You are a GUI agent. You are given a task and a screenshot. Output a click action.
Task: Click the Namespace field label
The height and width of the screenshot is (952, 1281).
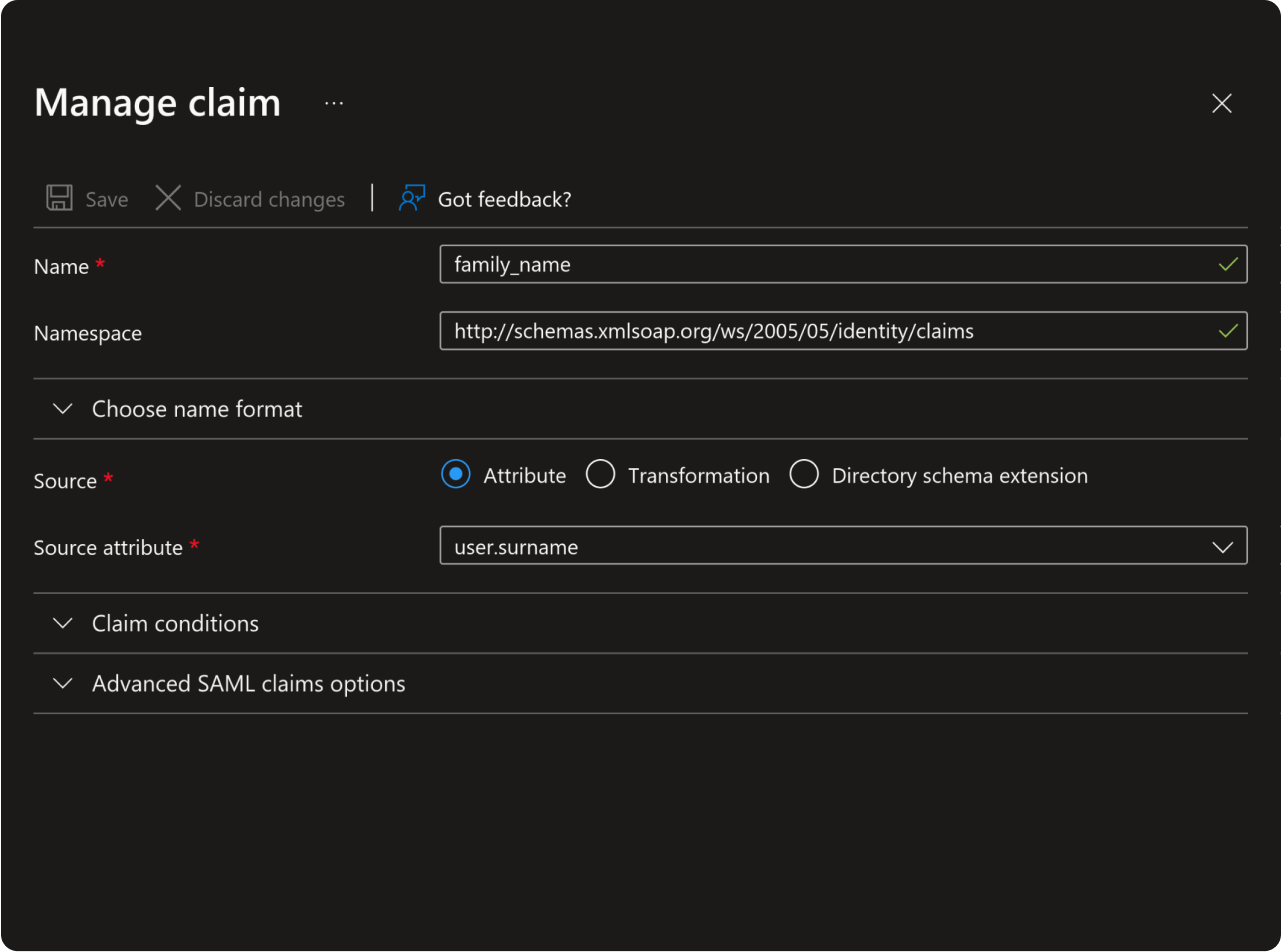tap(88, 334)
